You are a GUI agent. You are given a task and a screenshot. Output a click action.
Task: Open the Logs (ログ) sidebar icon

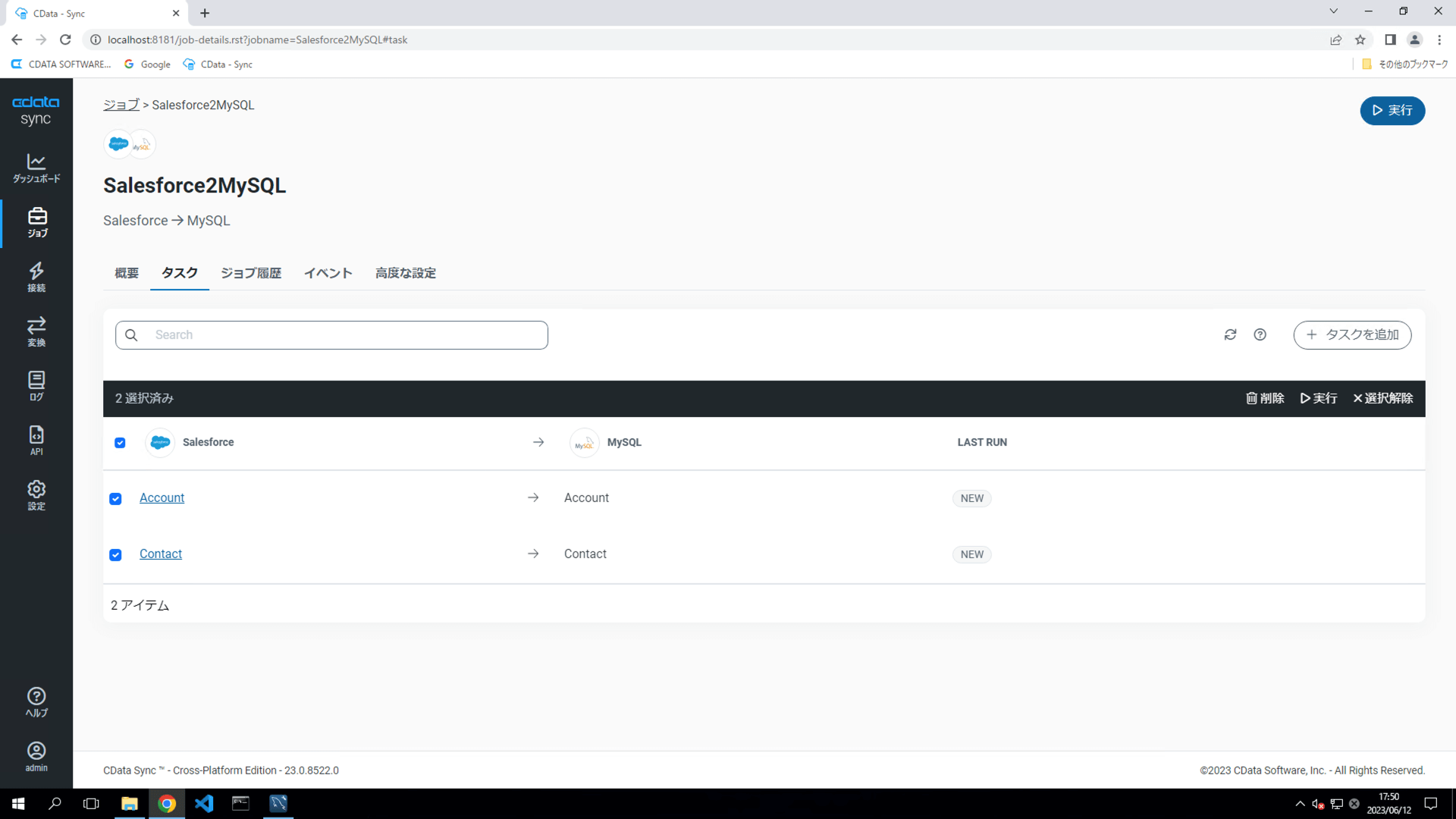click(36, 386)
